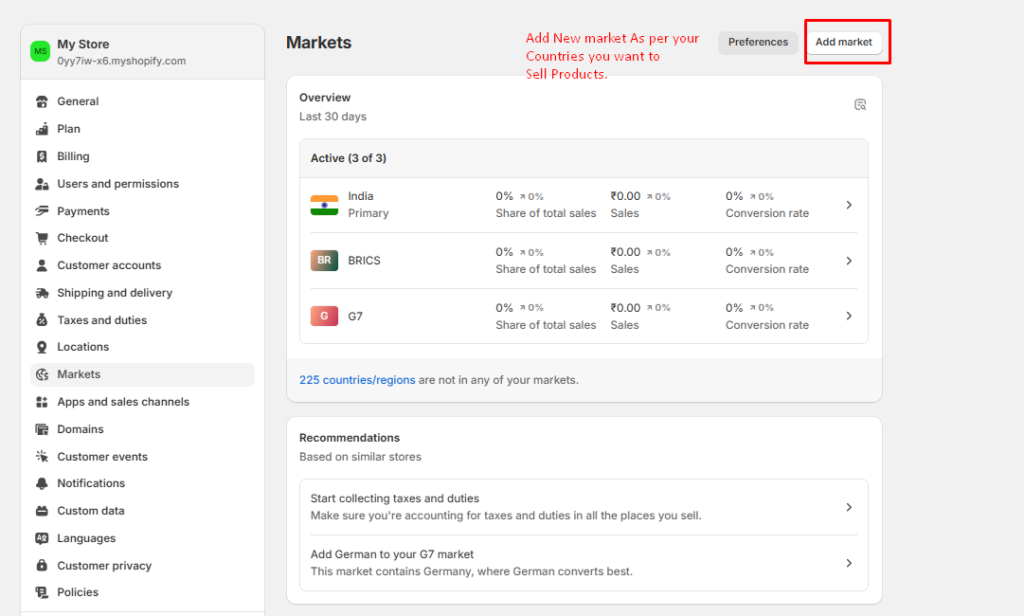This screenshot has height=616, width=1024.
Task: Click the Billing receipt icon
Action: (x=42, y=156)
